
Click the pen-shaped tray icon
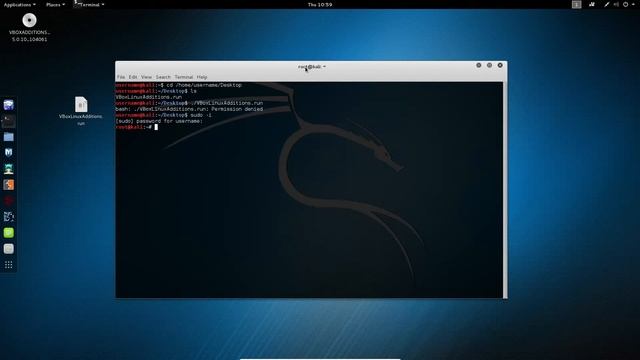click(607, 4)
